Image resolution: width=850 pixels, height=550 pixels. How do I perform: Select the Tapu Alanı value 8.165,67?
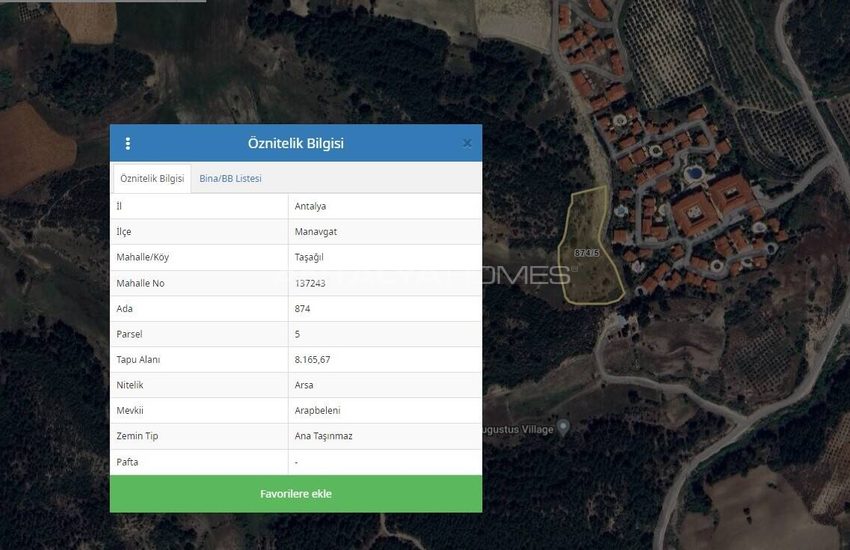coord(312,359)
